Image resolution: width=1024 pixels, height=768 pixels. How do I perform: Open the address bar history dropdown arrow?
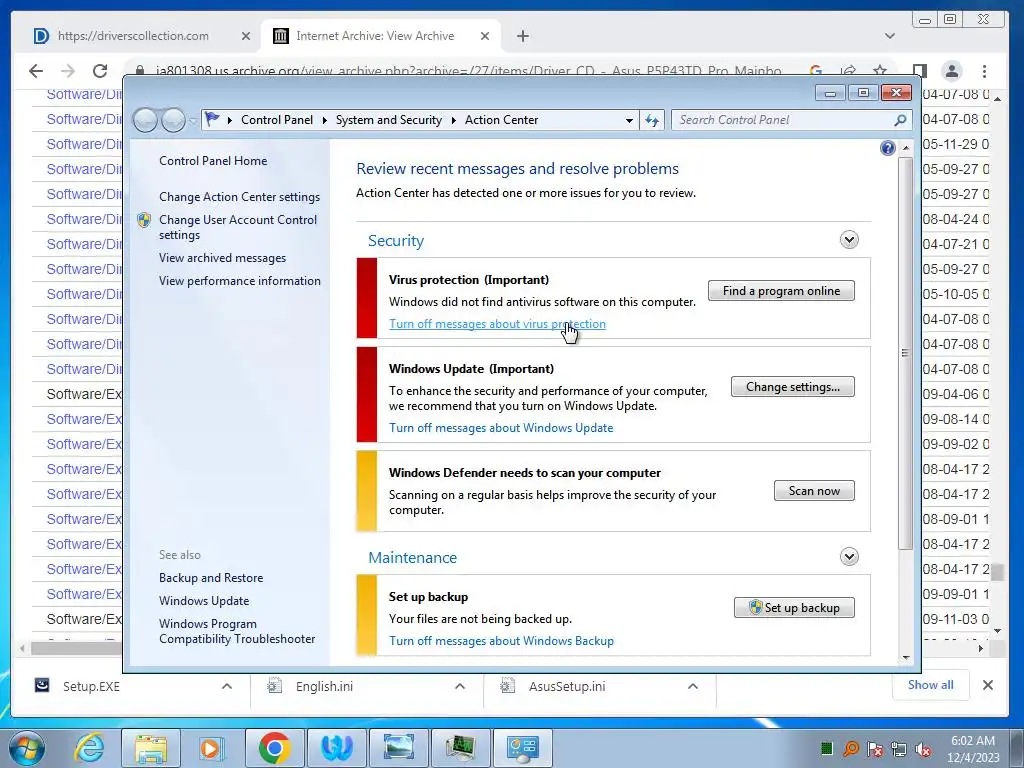[x=629, y=120]
